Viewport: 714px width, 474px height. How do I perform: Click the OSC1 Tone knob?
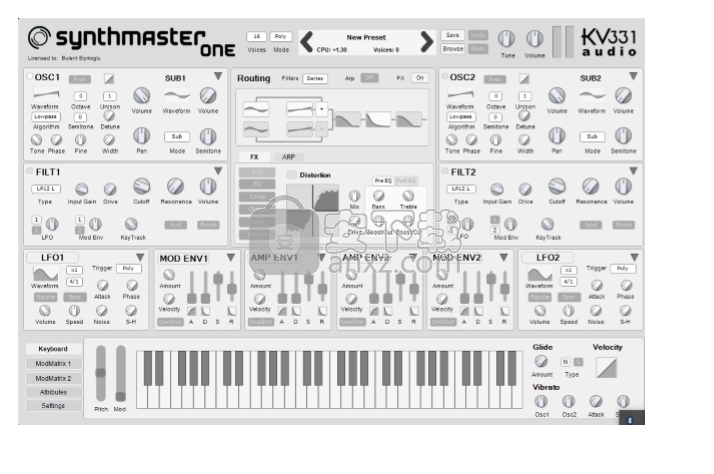(x=36, y=140)
